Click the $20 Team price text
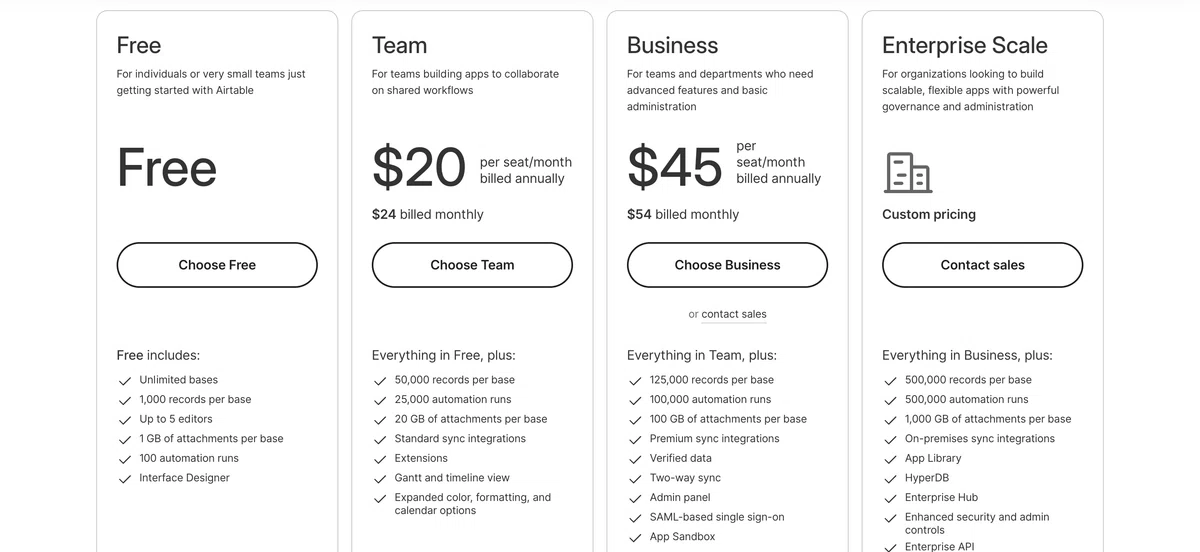Screen dimensions: 1200x552 tap(419, 167)
